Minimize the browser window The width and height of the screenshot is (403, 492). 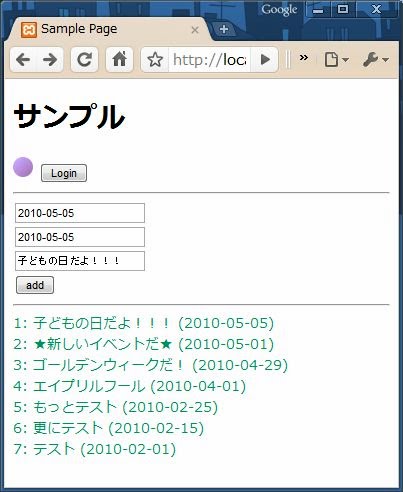(318, 9)
